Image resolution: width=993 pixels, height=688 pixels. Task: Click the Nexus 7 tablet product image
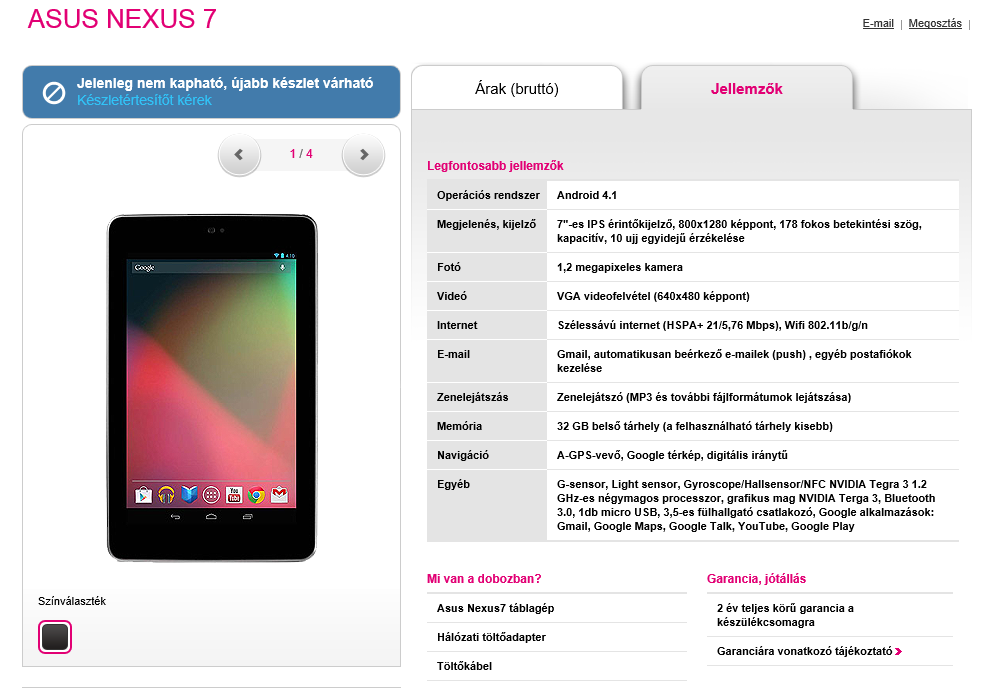pos(212,388)
